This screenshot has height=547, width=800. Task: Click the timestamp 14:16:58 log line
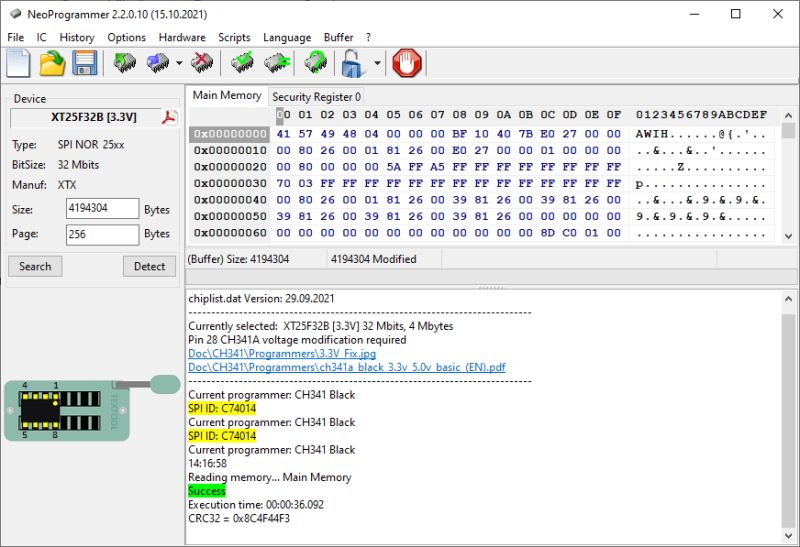(207, 463)
